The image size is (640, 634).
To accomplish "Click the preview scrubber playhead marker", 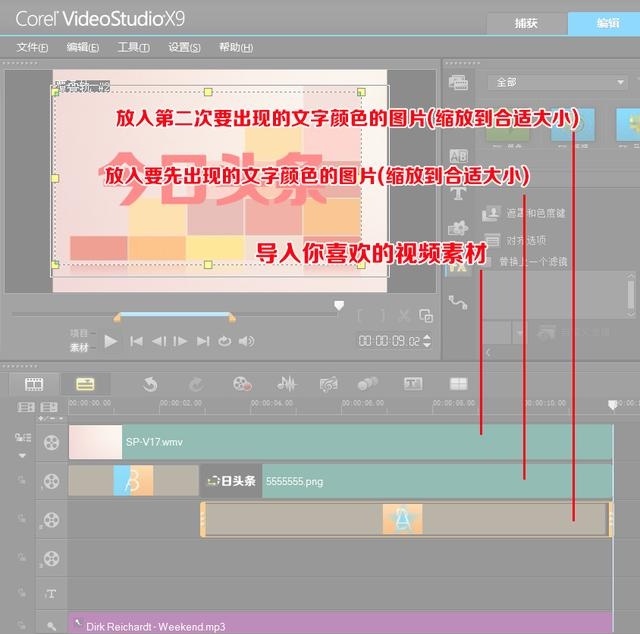I will (339, 305).
